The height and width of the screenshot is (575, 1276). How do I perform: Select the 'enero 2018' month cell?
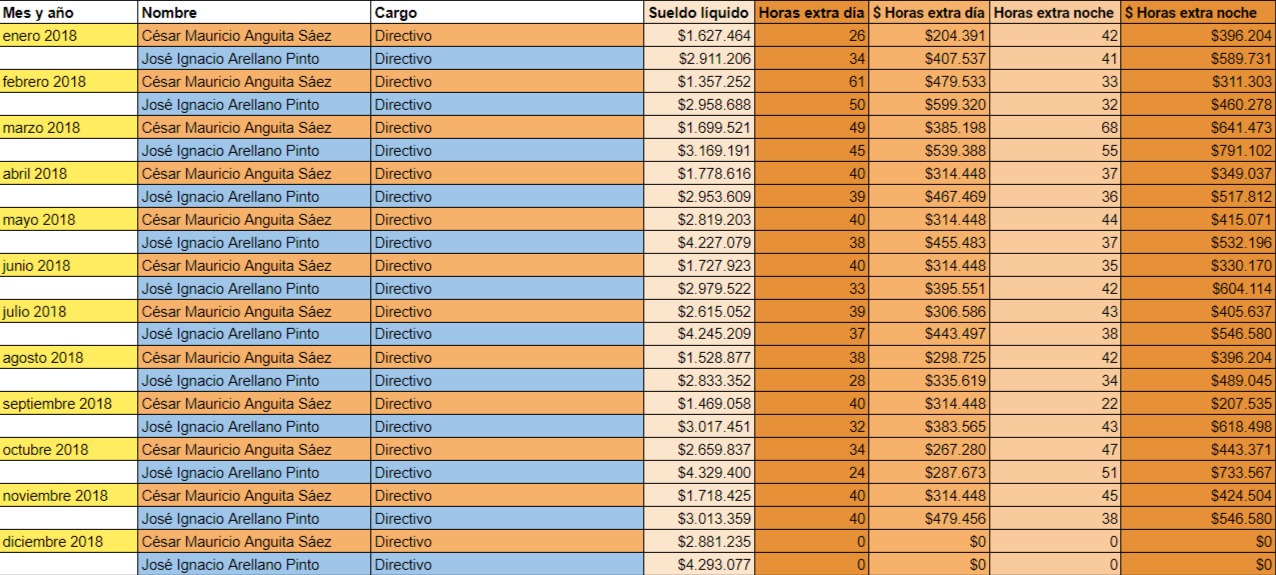69,36
